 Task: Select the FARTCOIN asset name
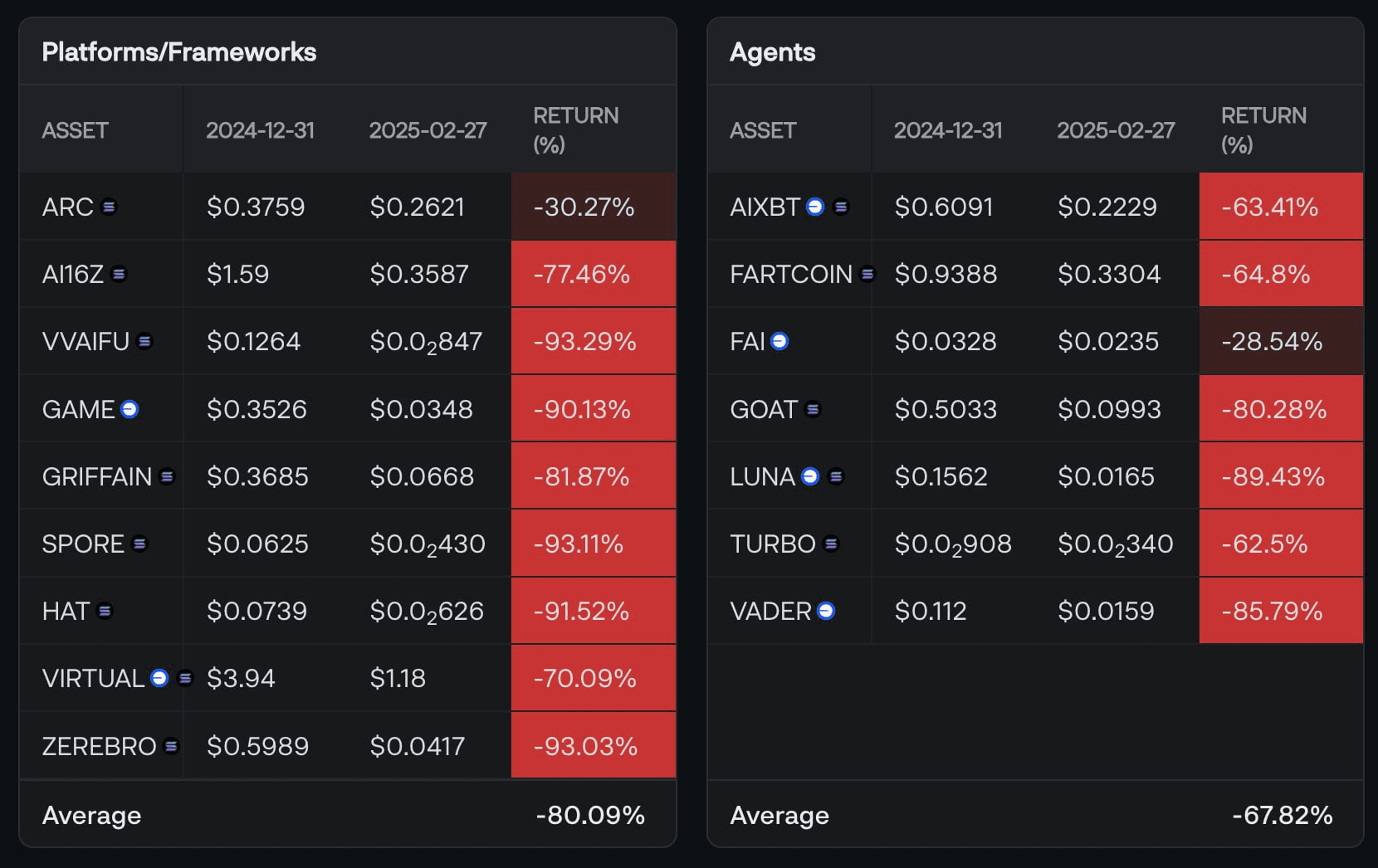[x=791, y=274]
